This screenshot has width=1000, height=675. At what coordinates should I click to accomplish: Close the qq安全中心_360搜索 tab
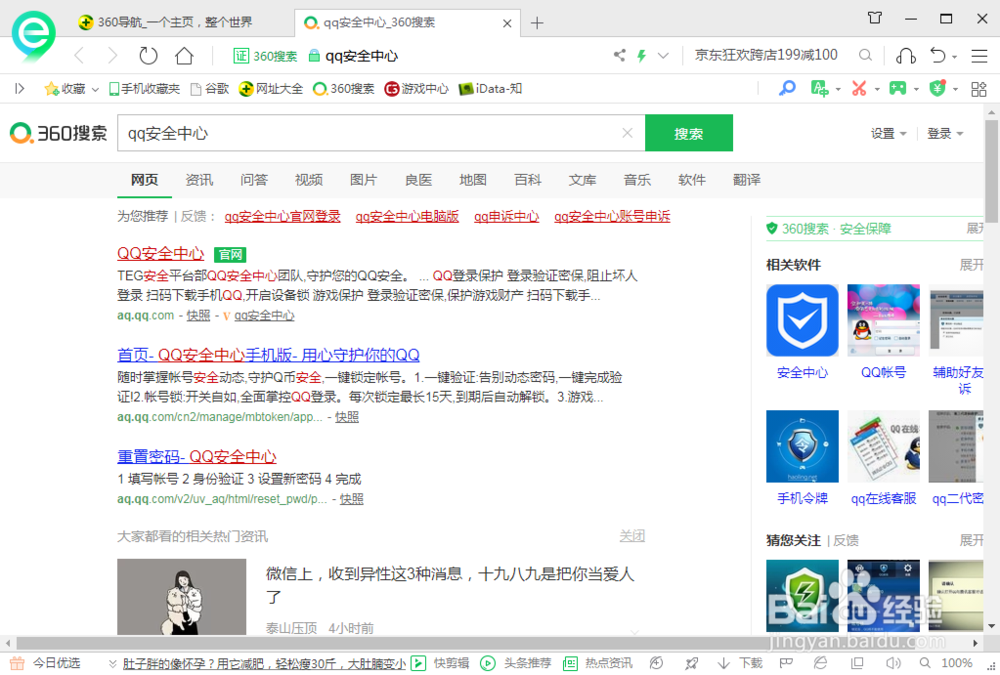(507, 23)
